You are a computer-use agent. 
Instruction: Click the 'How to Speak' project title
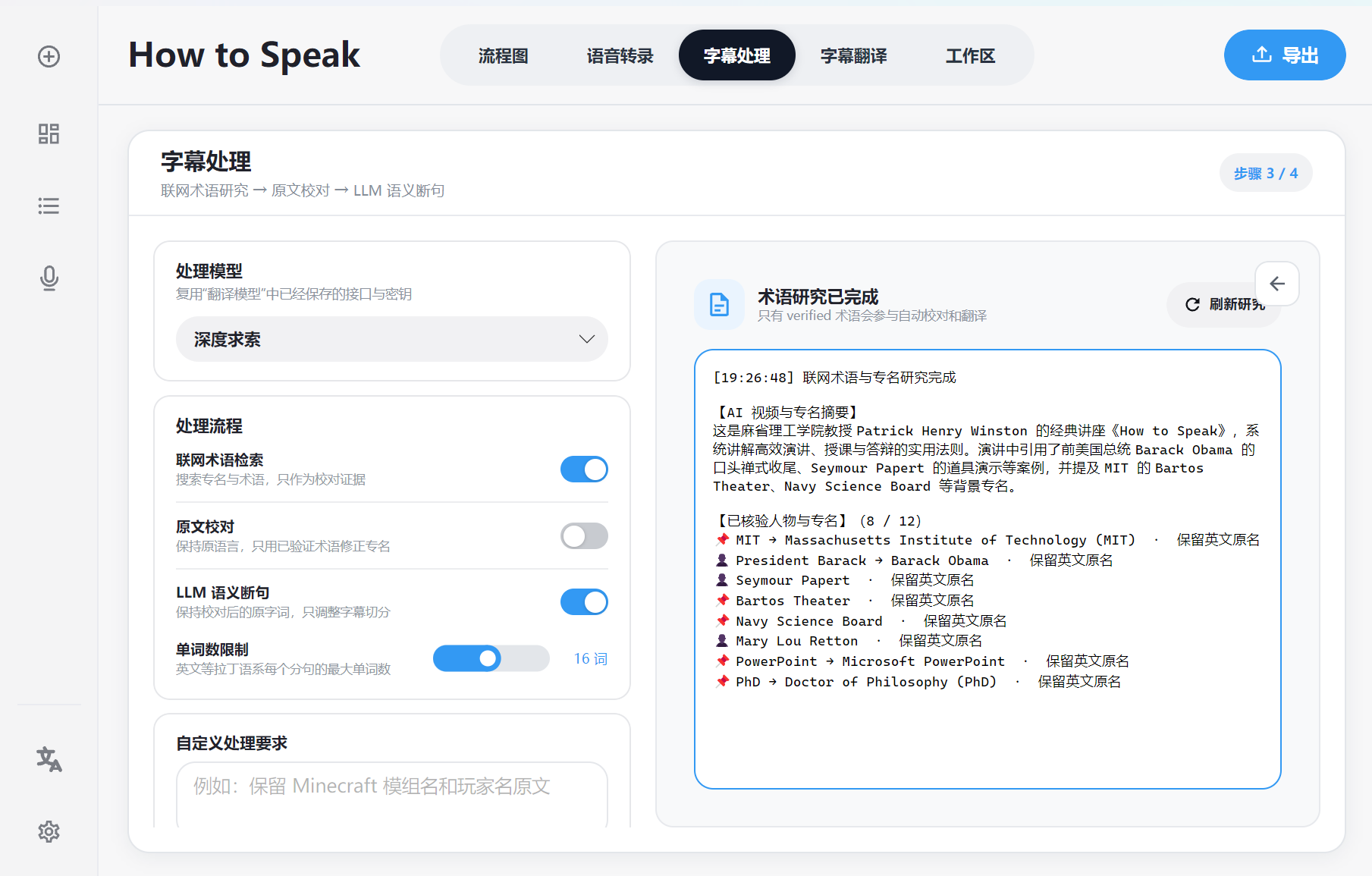244,55
